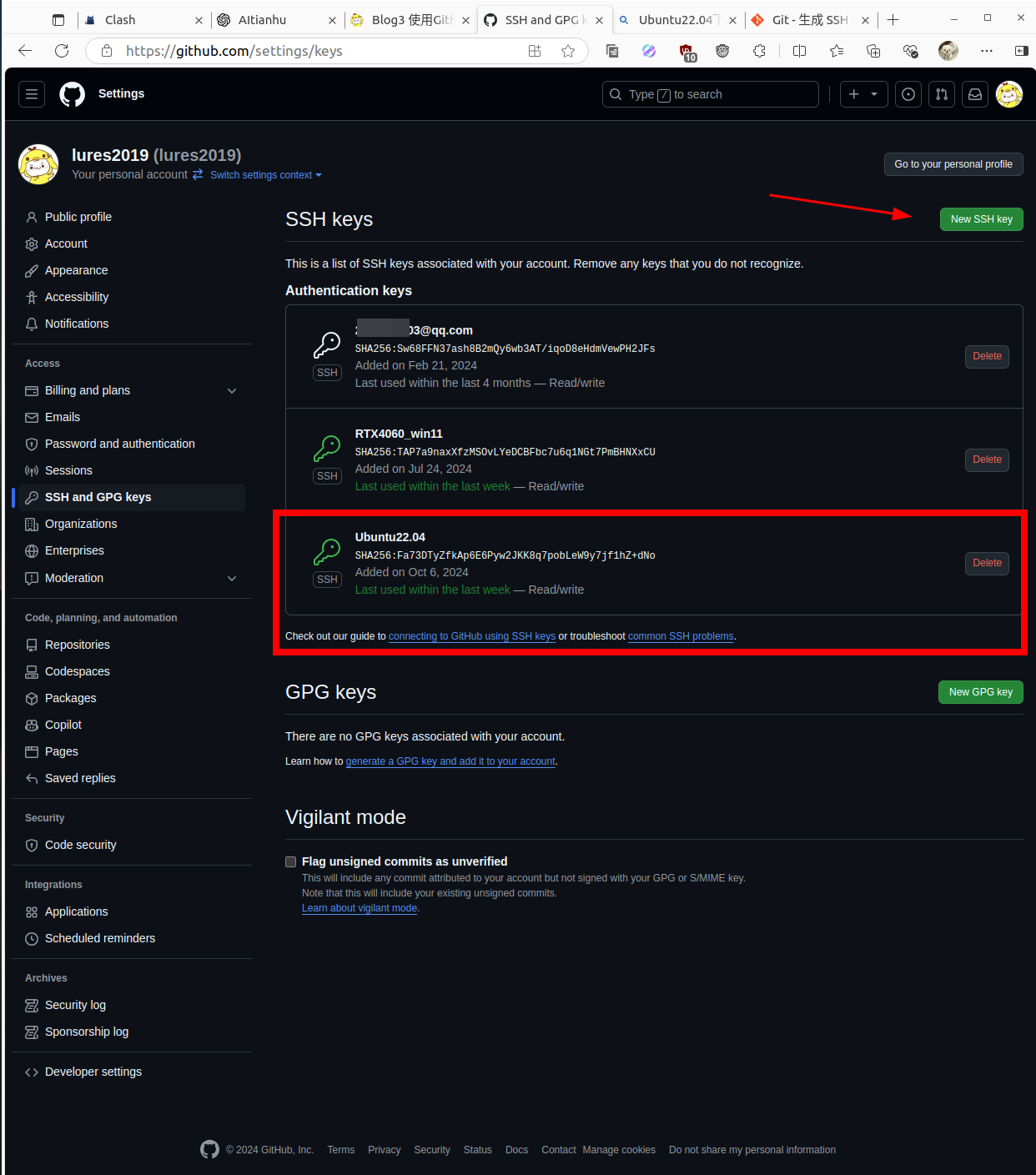
Task: Open the notifications inbox icon
Action: tap(975, 94)
